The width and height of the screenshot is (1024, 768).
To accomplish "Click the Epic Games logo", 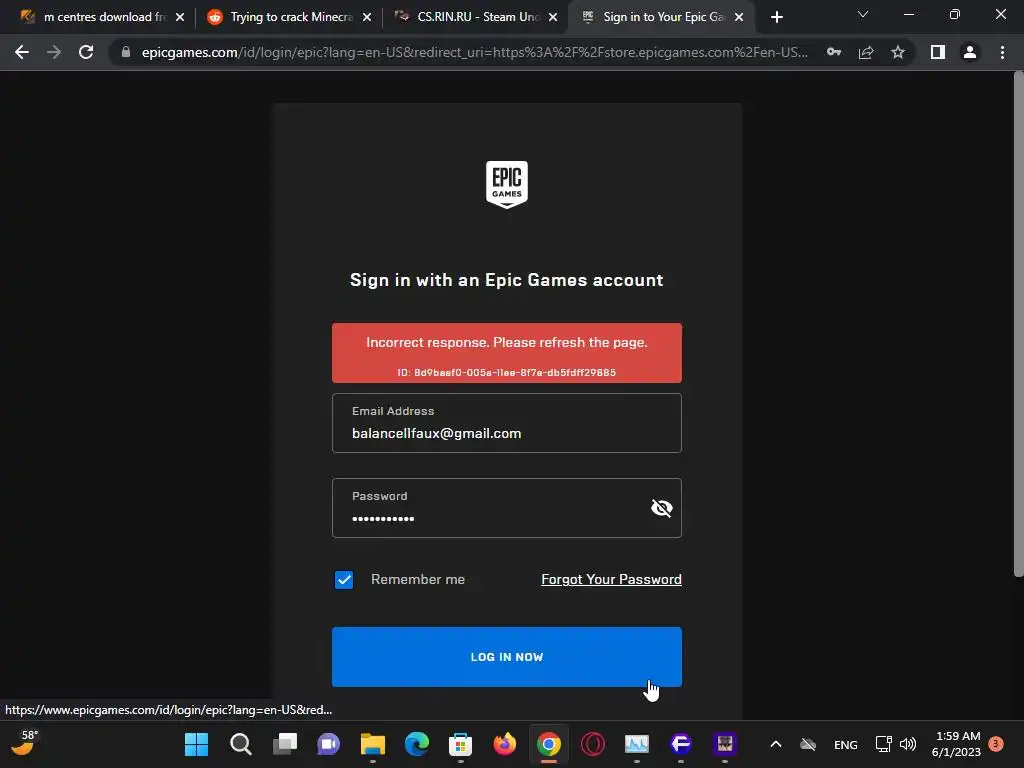I will coord(506,185).
